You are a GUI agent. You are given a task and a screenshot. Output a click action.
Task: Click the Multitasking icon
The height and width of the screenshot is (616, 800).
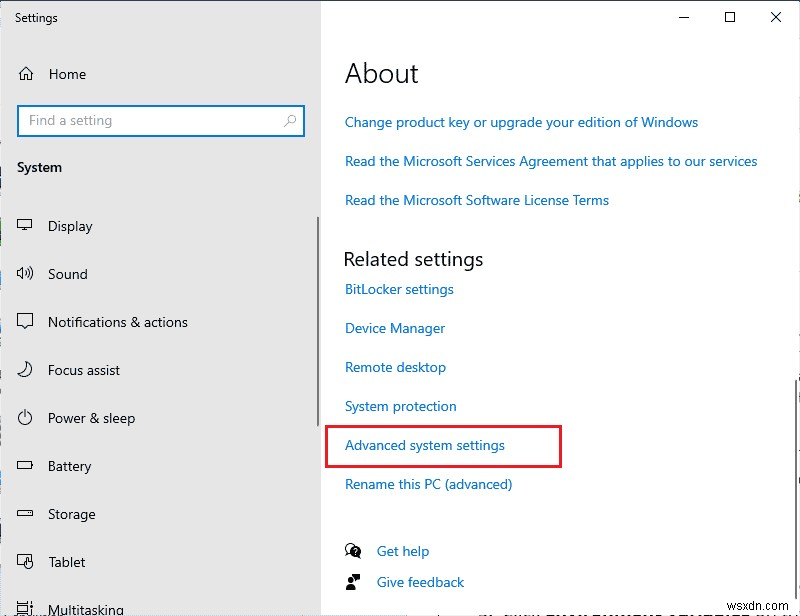(25, 605)
